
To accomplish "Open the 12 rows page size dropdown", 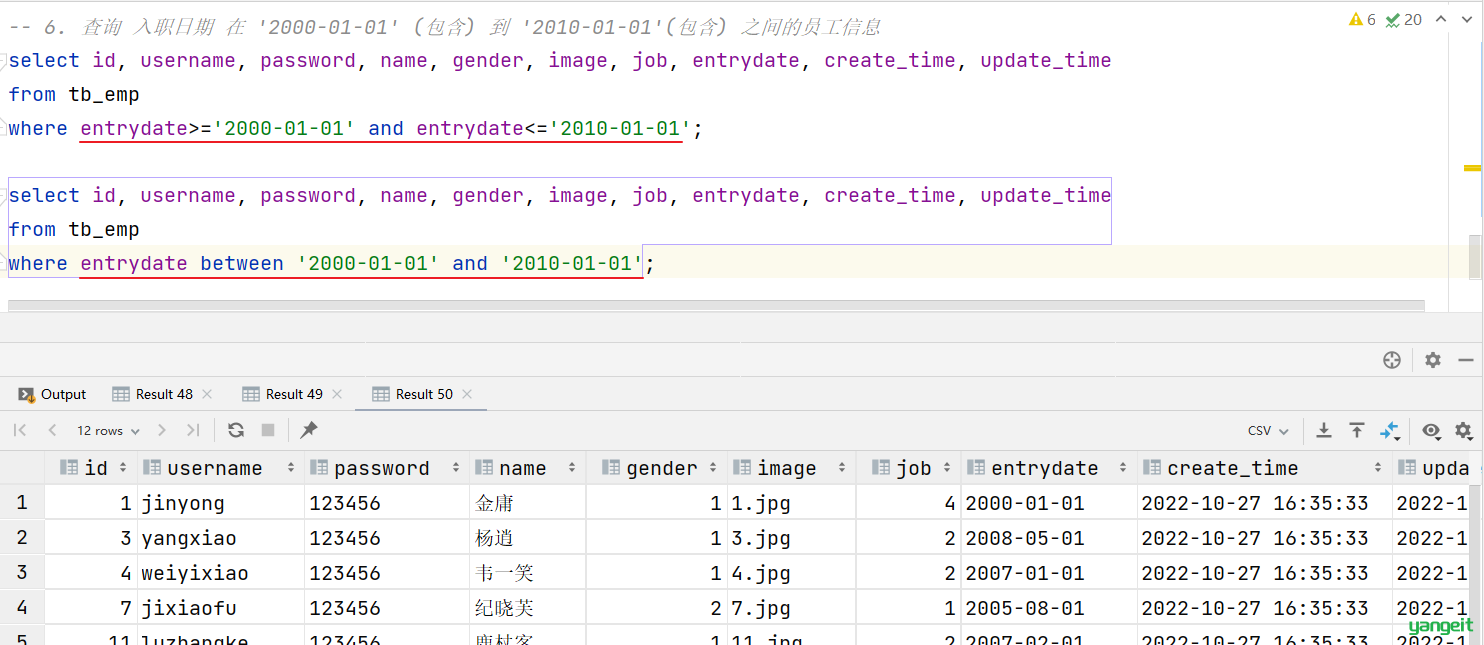I will (108, 430).
